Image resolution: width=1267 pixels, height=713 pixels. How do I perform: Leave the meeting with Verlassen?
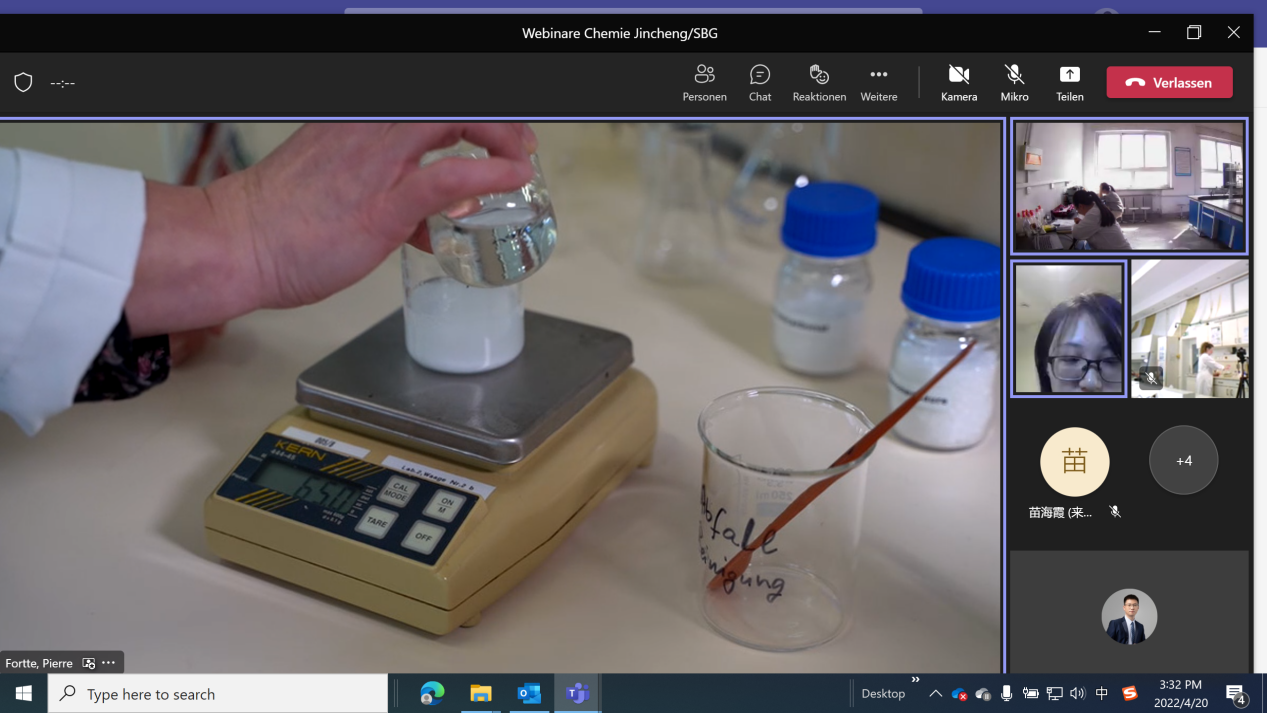(x=1169, y=82)
